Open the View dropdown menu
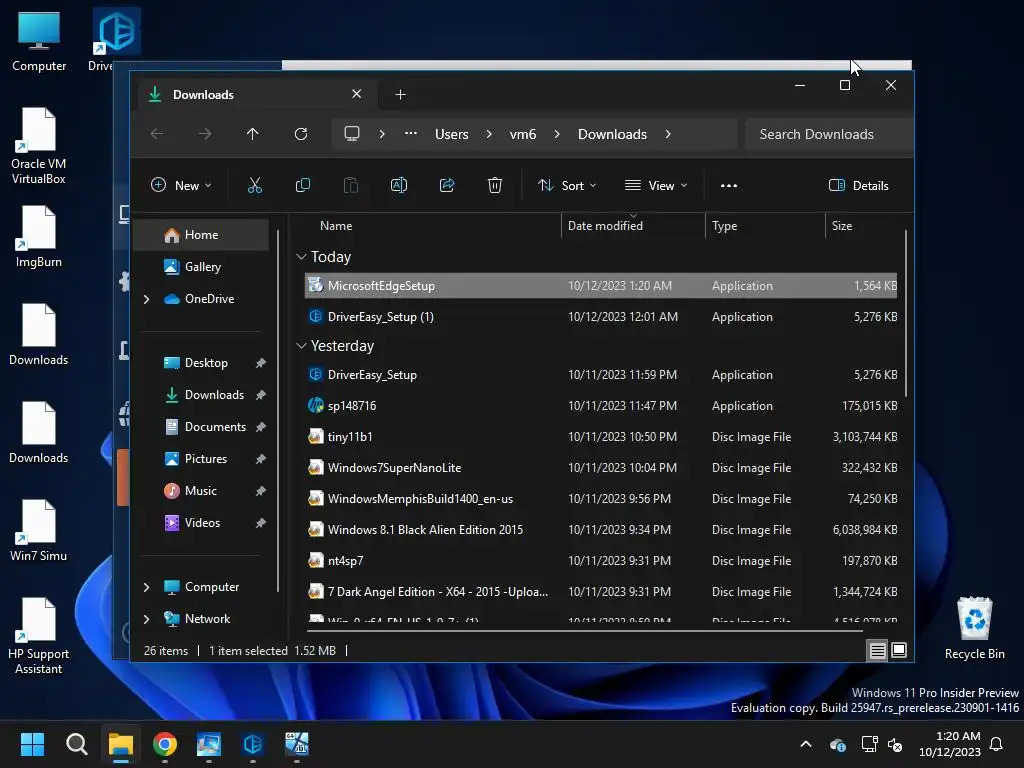 (x=656, y=185)
